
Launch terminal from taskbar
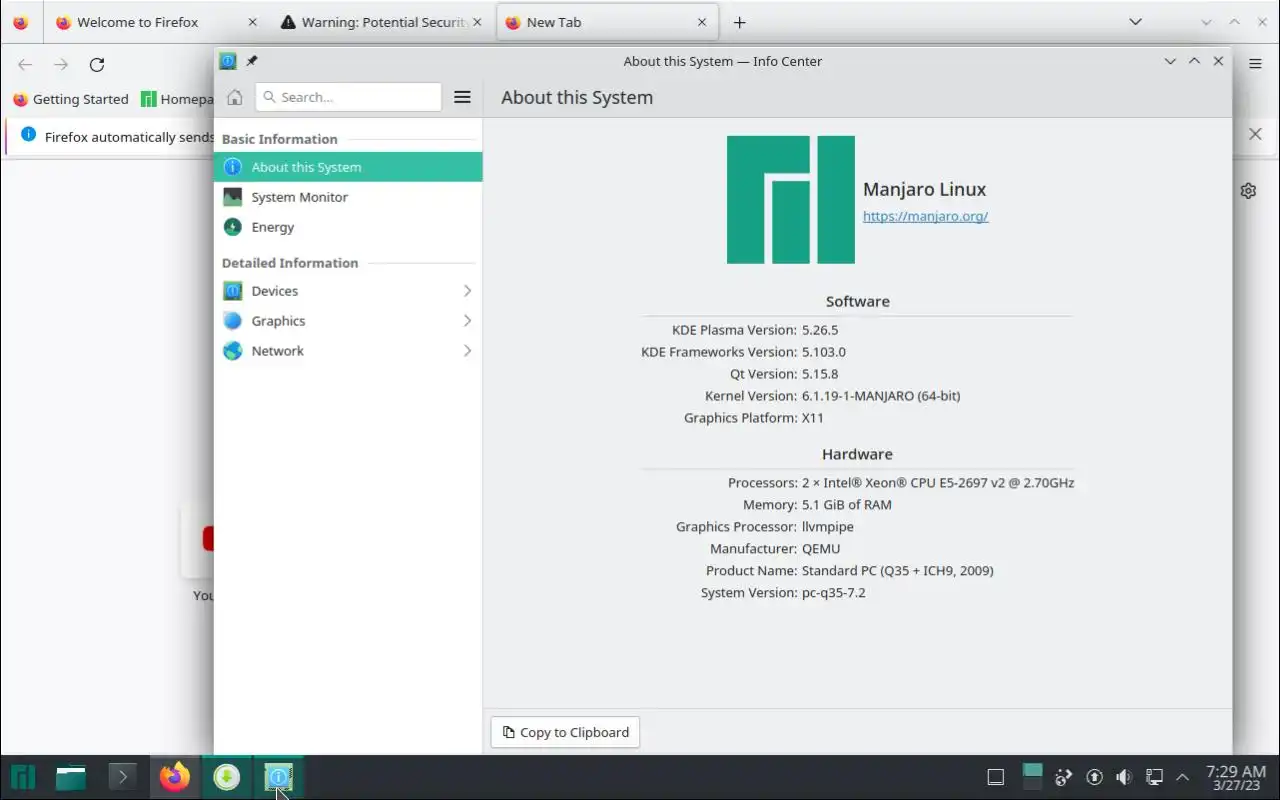coord(122,777)
